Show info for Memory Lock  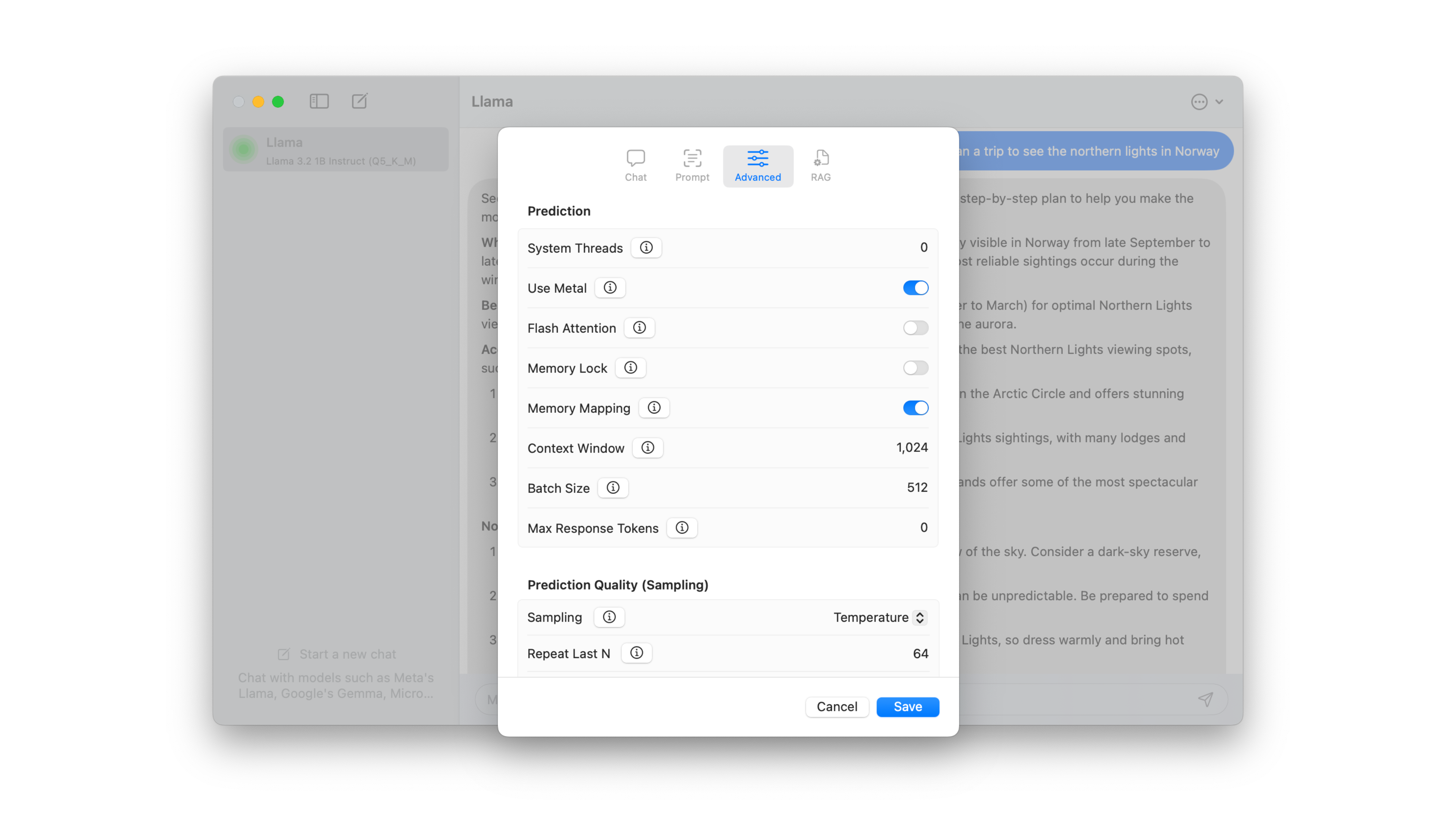pos(630,368)
